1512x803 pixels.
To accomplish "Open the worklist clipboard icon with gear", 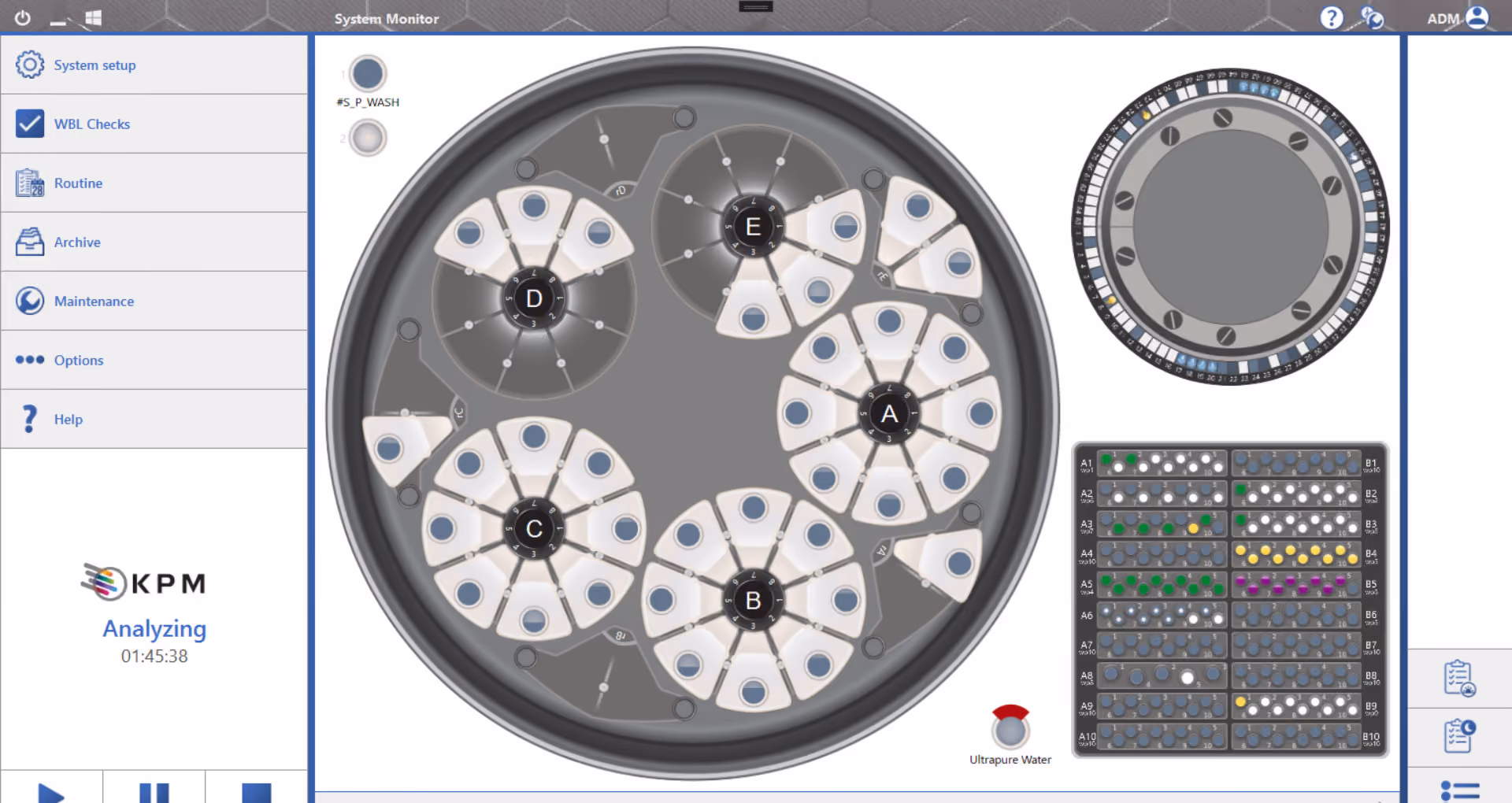I will click(x=1459, y=679).
